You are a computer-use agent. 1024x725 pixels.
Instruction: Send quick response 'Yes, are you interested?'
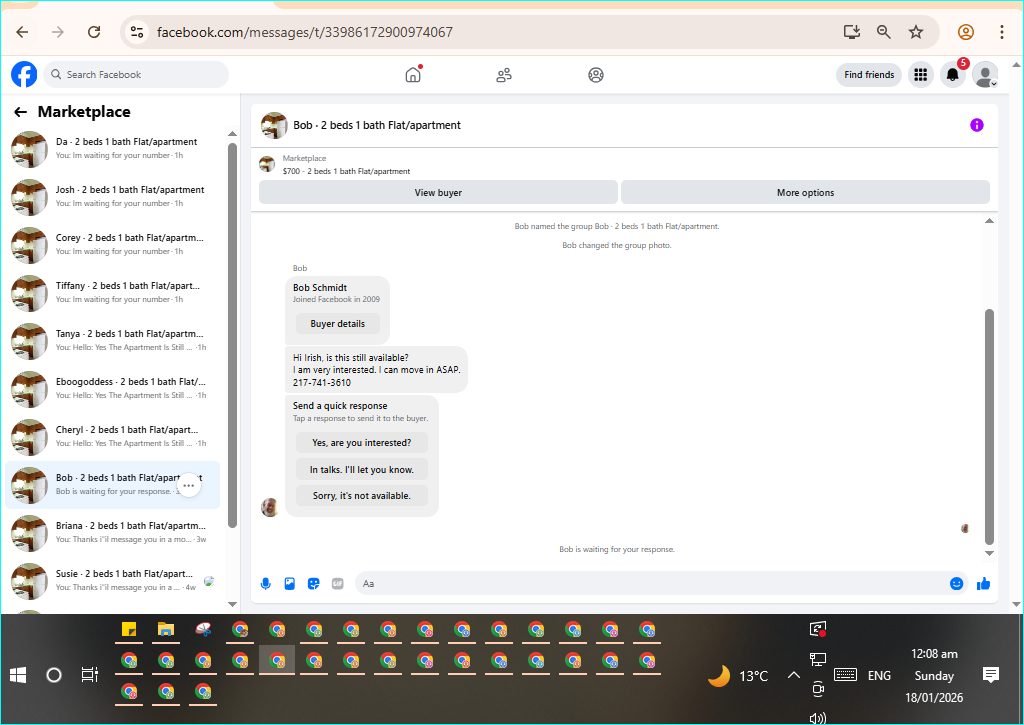(x=362, y=443)
